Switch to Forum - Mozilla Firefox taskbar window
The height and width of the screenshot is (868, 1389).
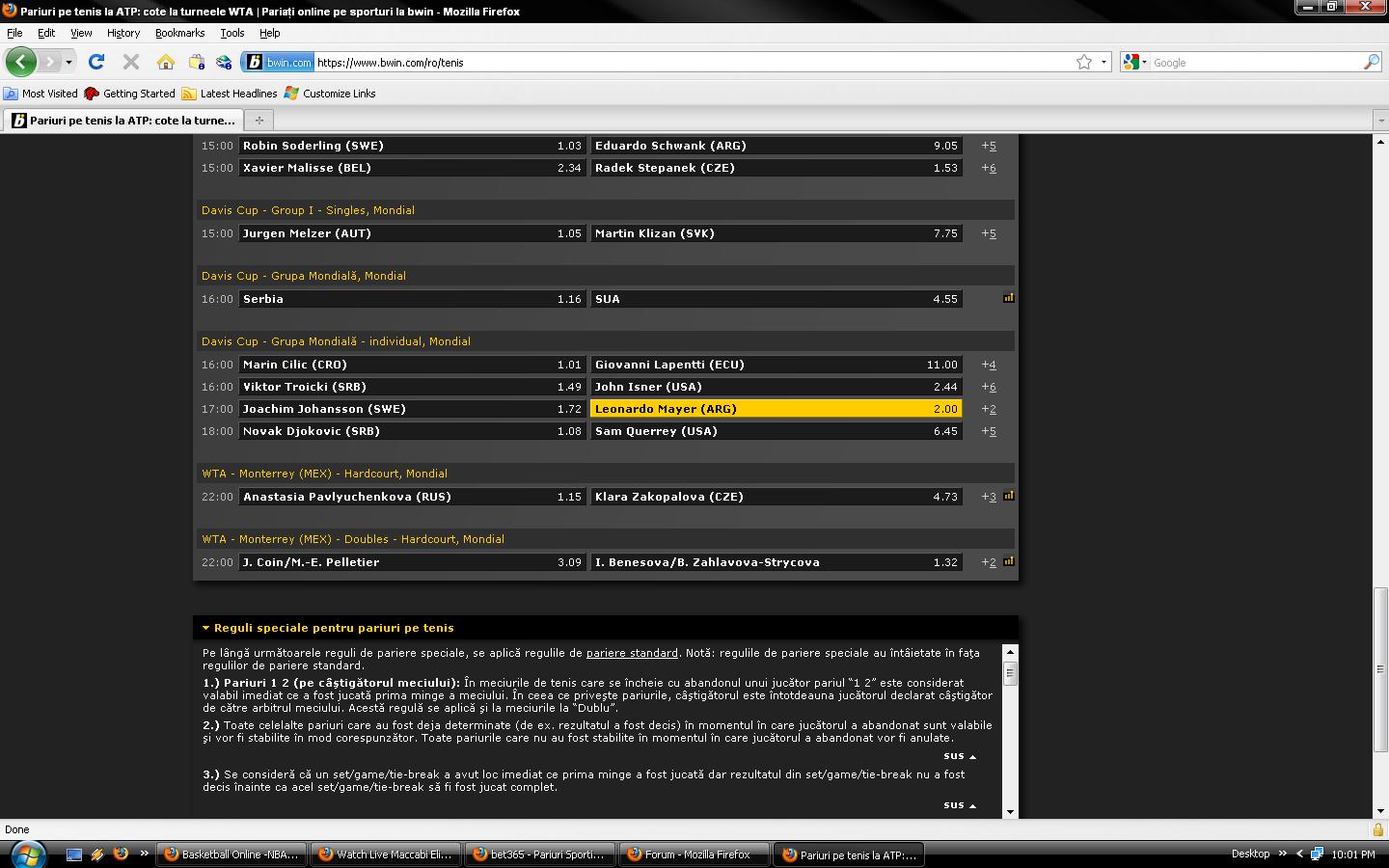693,854
